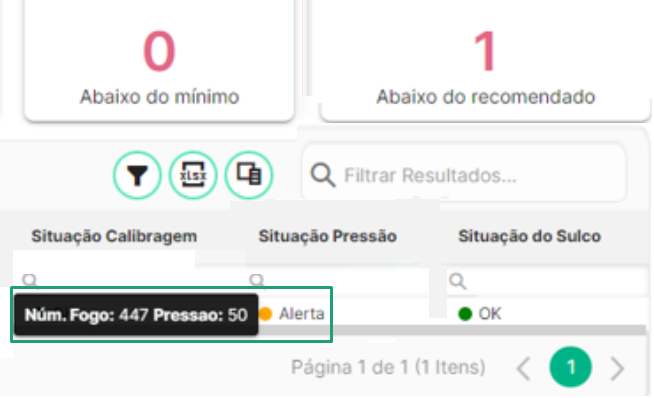
Task: Click the orange Alerta status dot
Action: pos(265,314)
